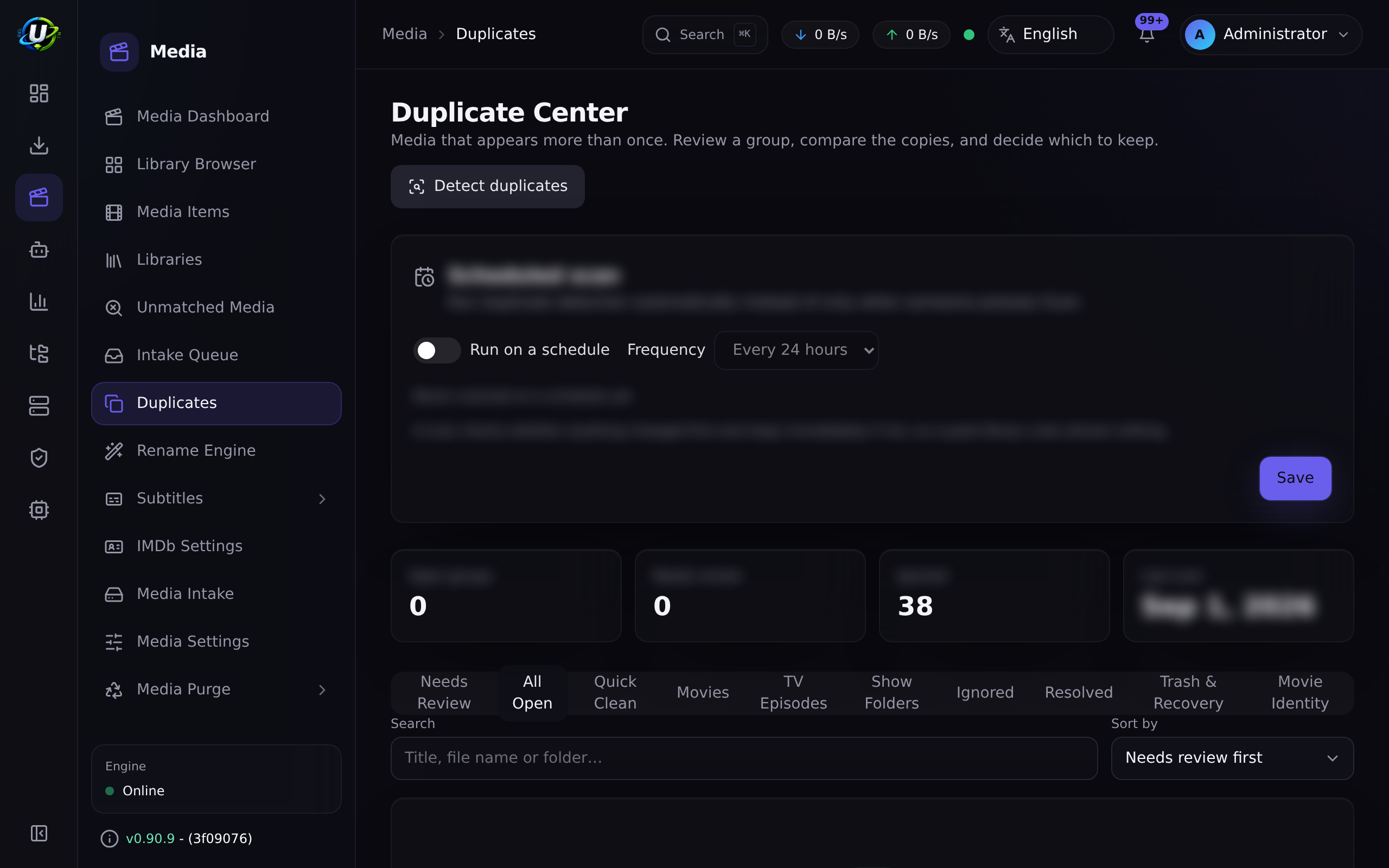Click the green connection status dot

pyautogui.click(x=969, y=34)
